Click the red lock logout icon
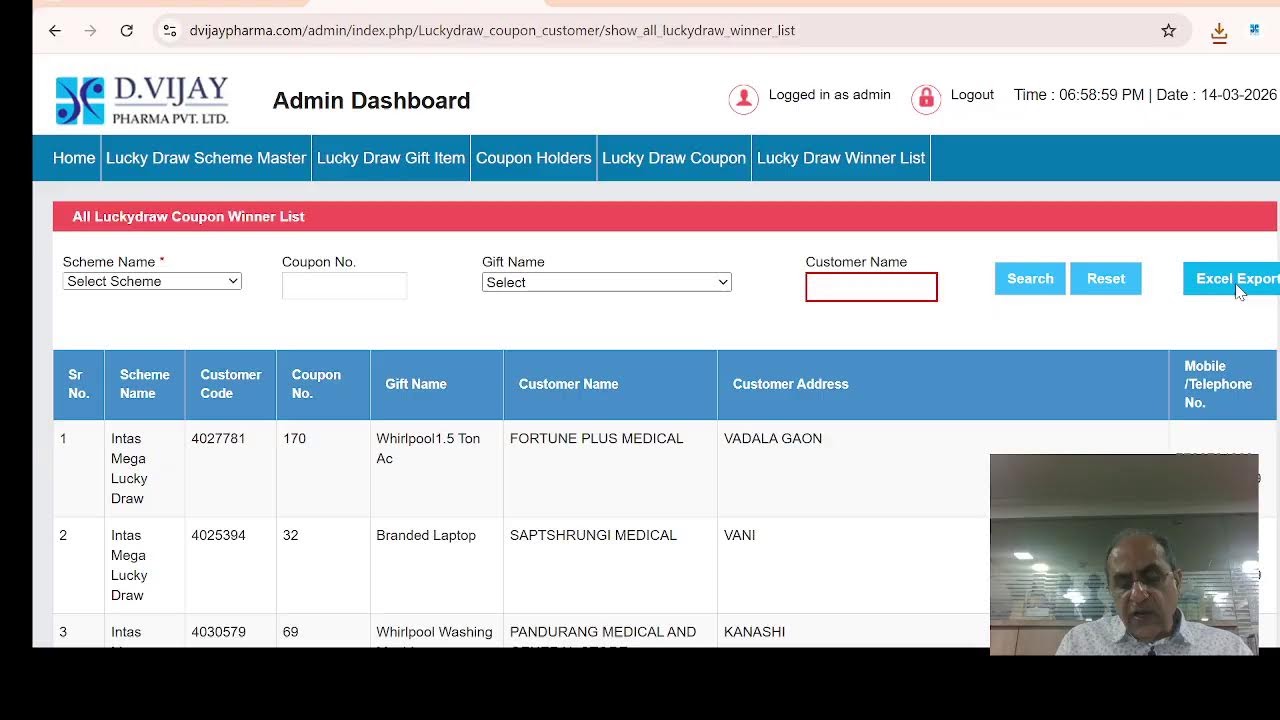The height and width of the screenshot is (720, 1280). (x=926, y=99)
